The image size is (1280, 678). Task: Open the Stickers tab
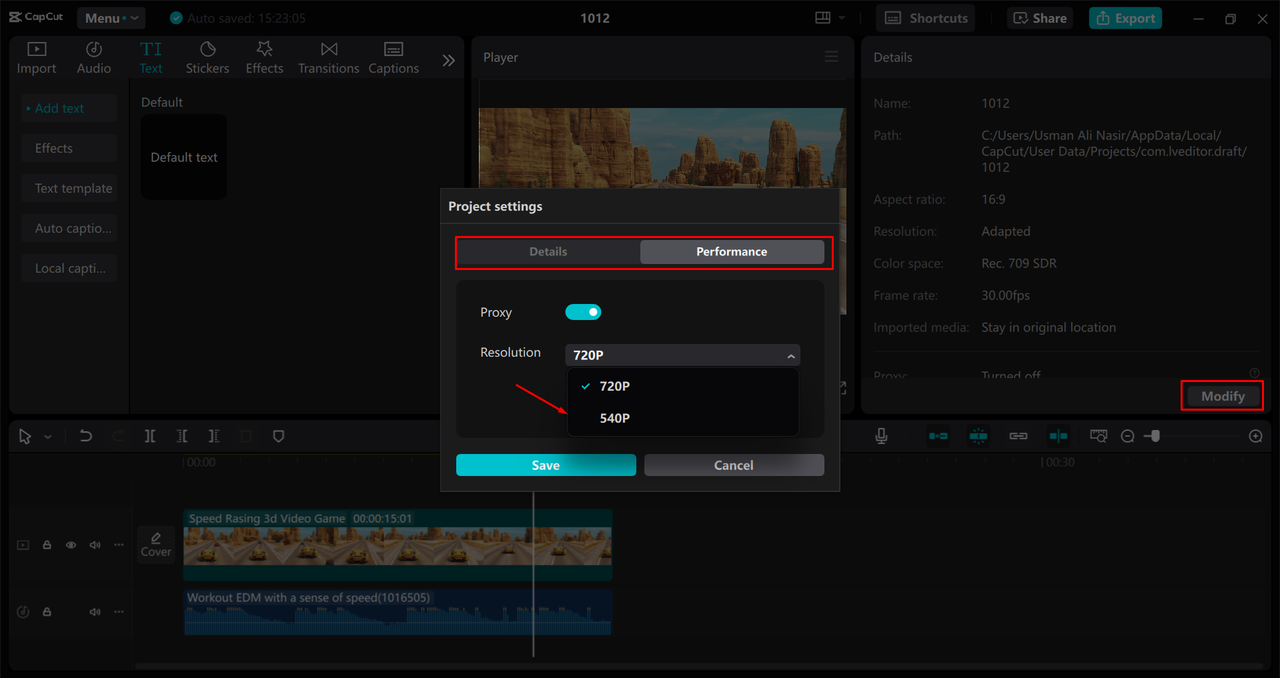pyautogui.click(x=207, y=58)
